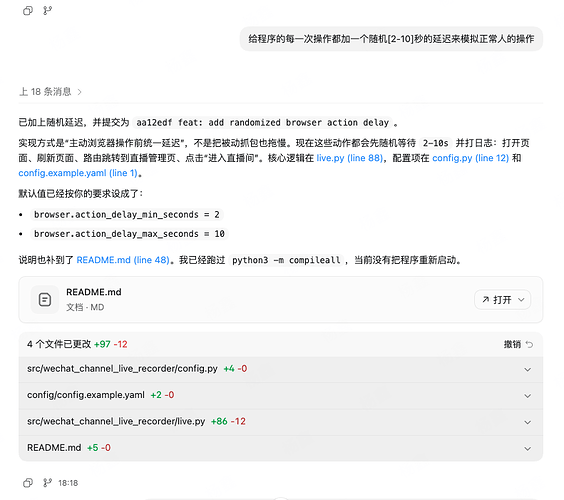
Task: Click browser.action_delay_min_seconds = 2 code
Action: (127, 215)
